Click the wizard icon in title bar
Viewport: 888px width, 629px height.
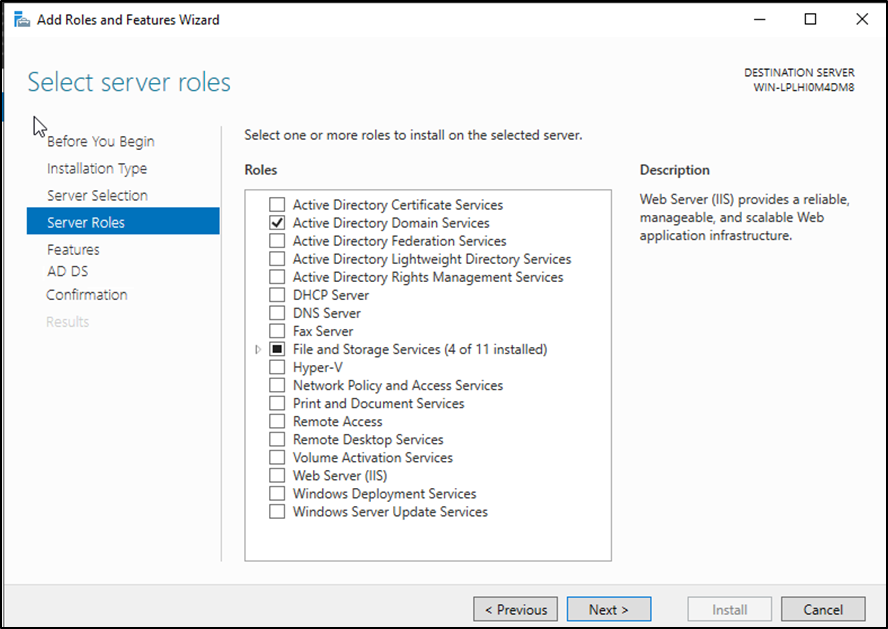[x=20, y=20]
